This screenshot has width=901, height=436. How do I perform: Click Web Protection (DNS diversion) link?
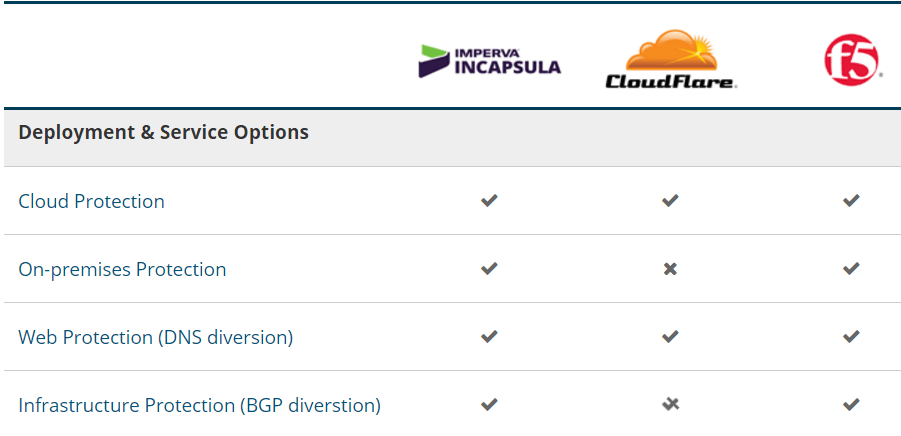point(155,337)
